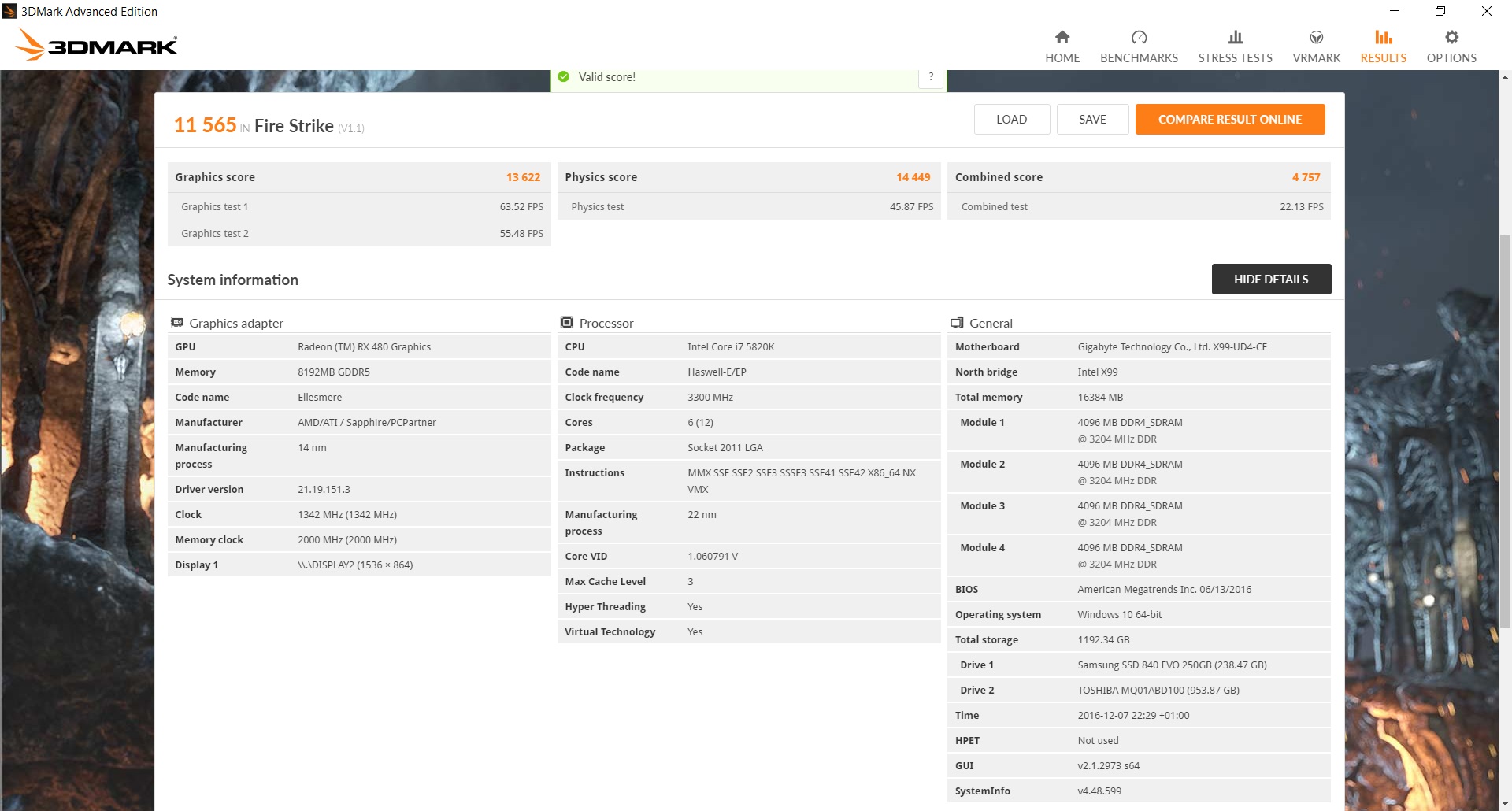Click Operating system Windows 10 64-bit

(1119, 615)
